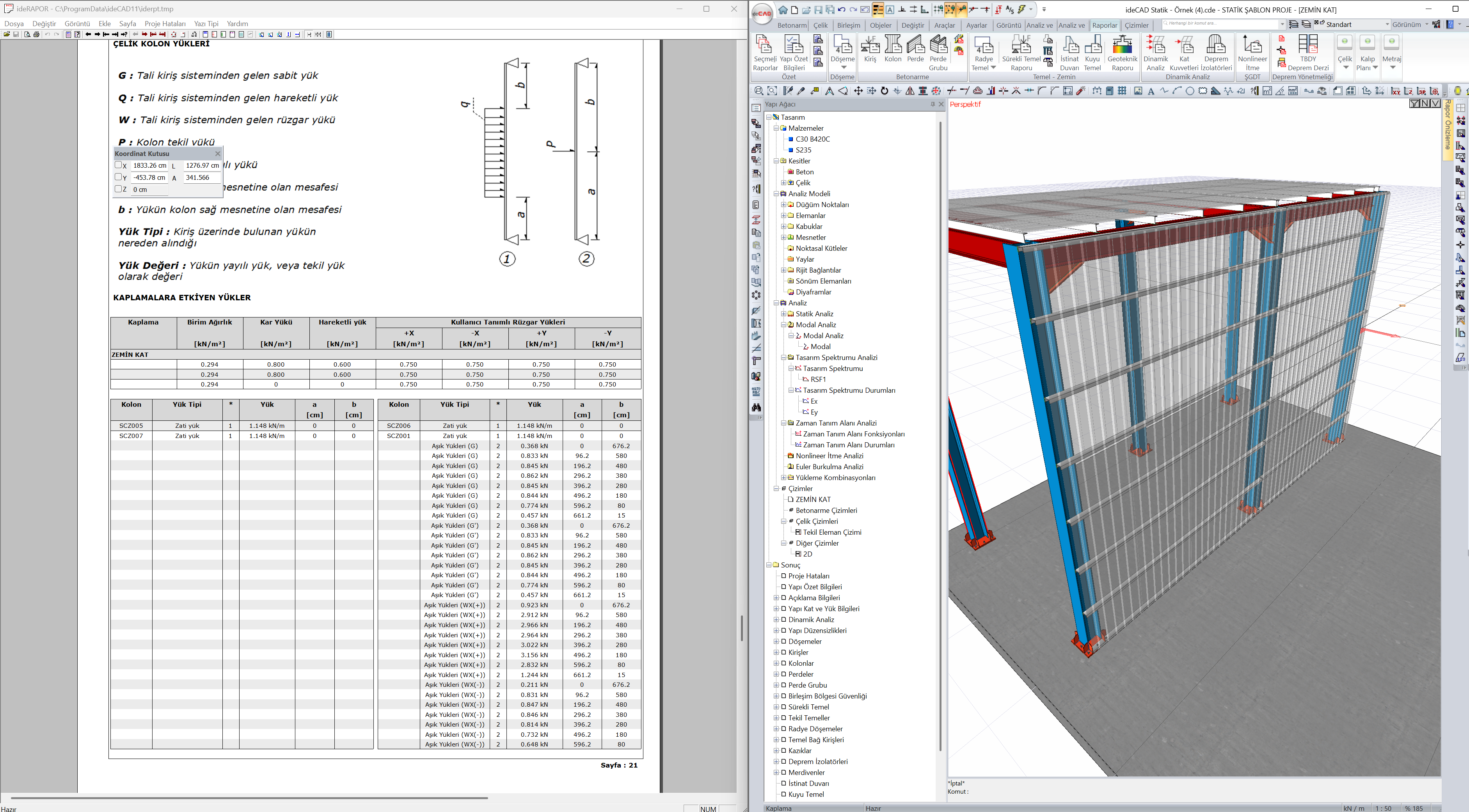Viewport: 1469px width, 812px height.
Task: Click the blue C30 B420C color square
Action: pyautogui.click(x=790, y=139)
